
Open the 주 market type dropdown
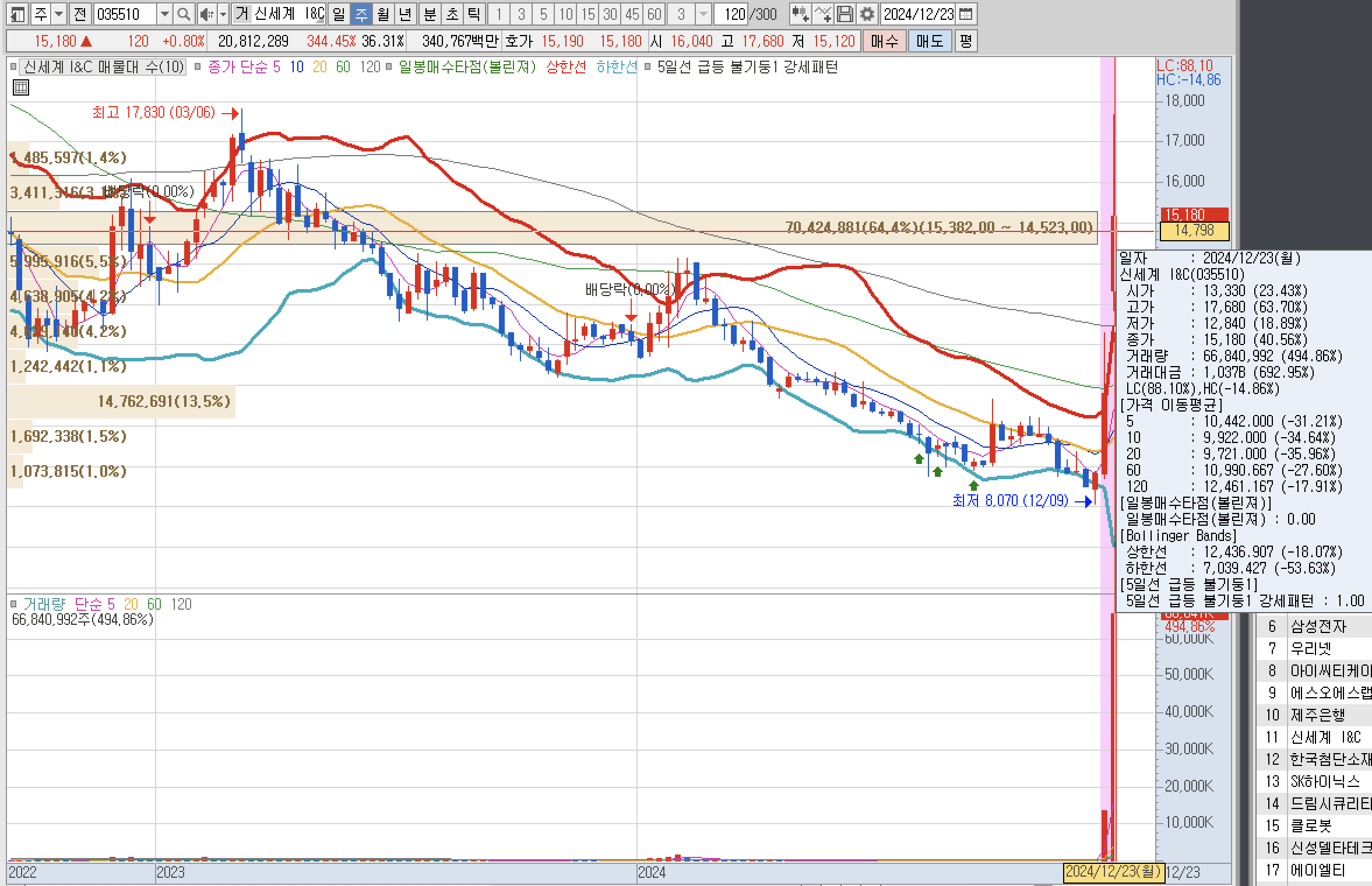[59, 14]
